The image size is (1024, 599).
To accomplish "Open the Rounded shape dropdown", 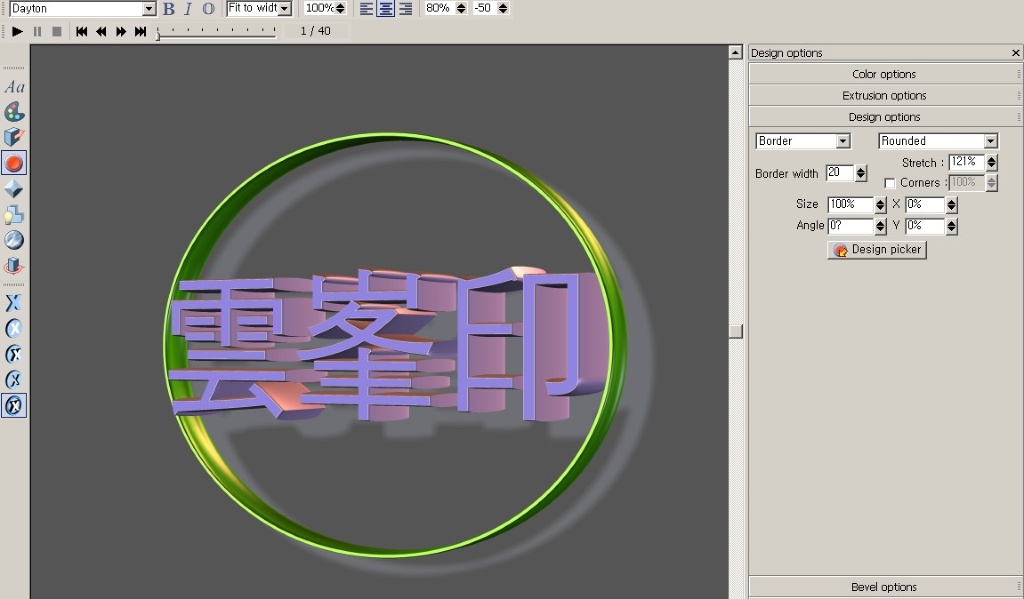I will (991, 141).
